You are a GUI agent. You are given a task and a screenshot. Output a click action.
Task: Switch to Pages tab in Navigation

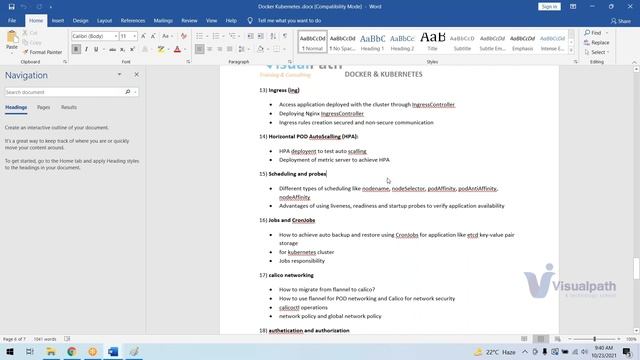(43, 107)
